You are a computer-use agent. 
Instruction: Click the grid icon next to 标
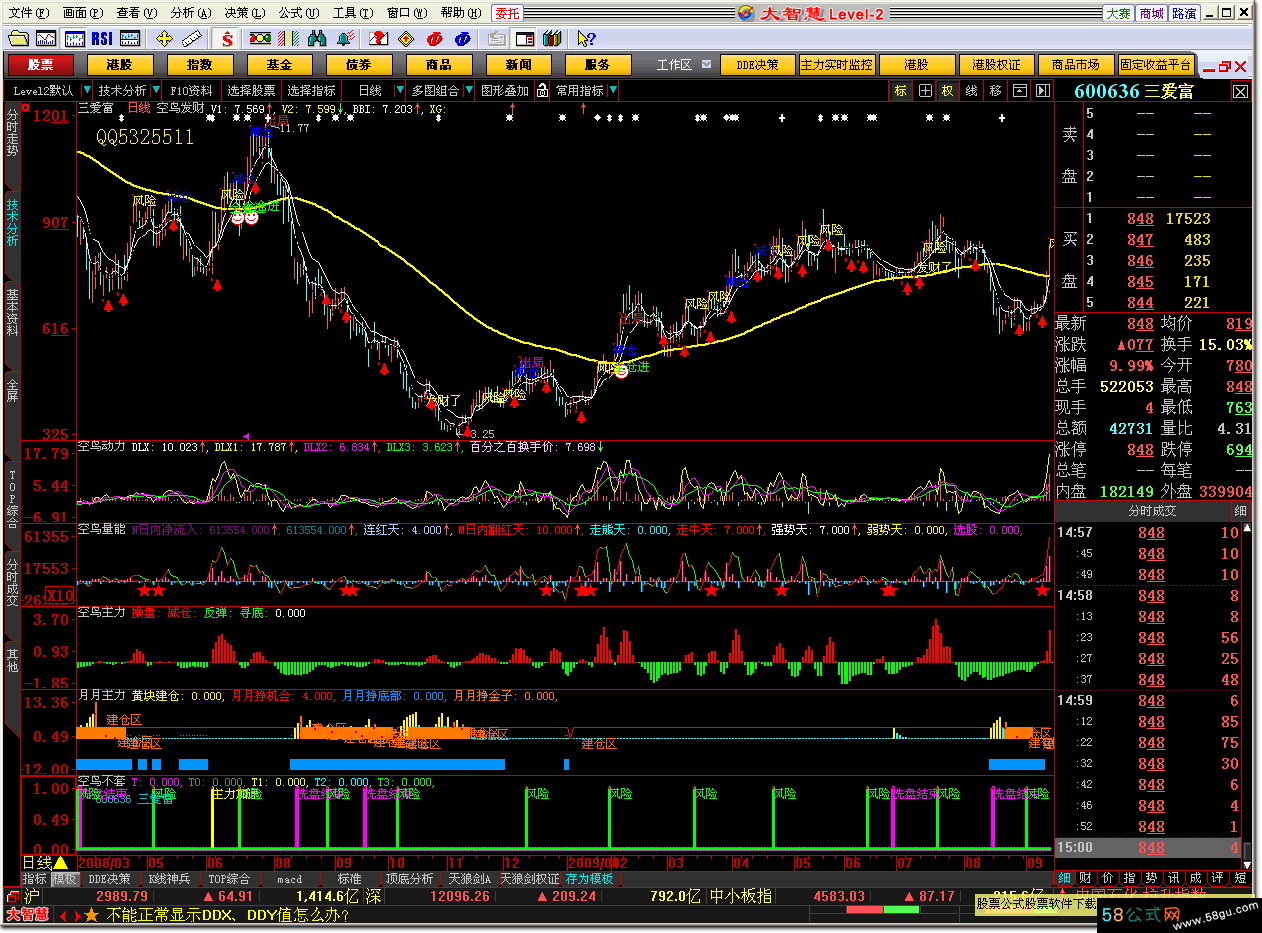[925, 90]
